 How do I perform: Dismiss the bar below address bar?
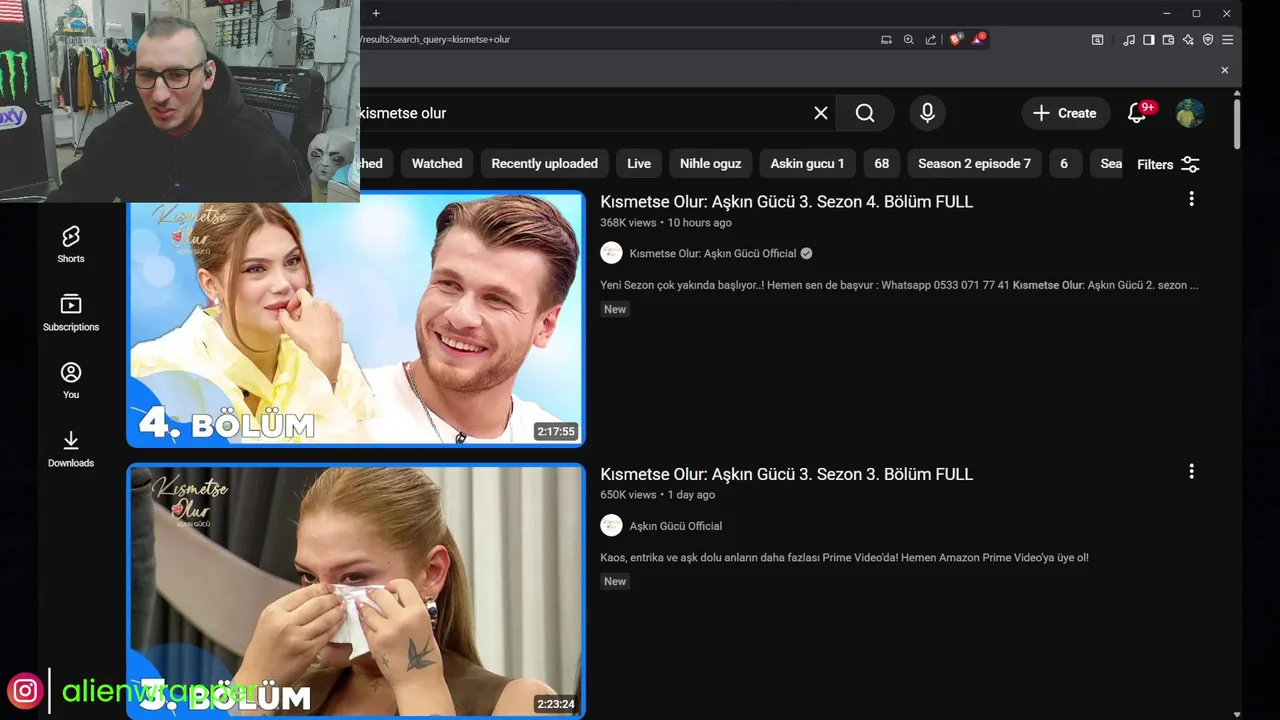point(1224,70)
